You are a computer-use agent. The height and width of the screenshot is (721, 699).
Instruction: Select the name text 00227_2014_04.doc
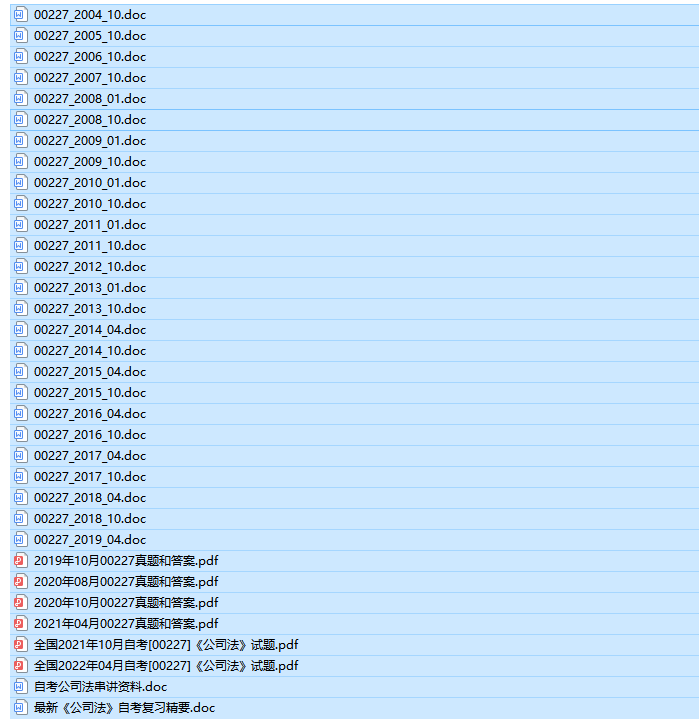[x=90, y=330]
